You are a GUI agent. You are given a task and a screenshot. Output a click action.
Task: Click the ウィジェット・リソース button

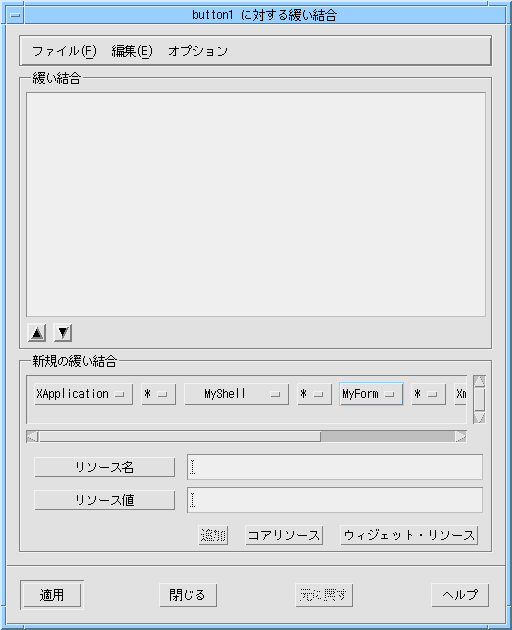[x=409, y=535]
